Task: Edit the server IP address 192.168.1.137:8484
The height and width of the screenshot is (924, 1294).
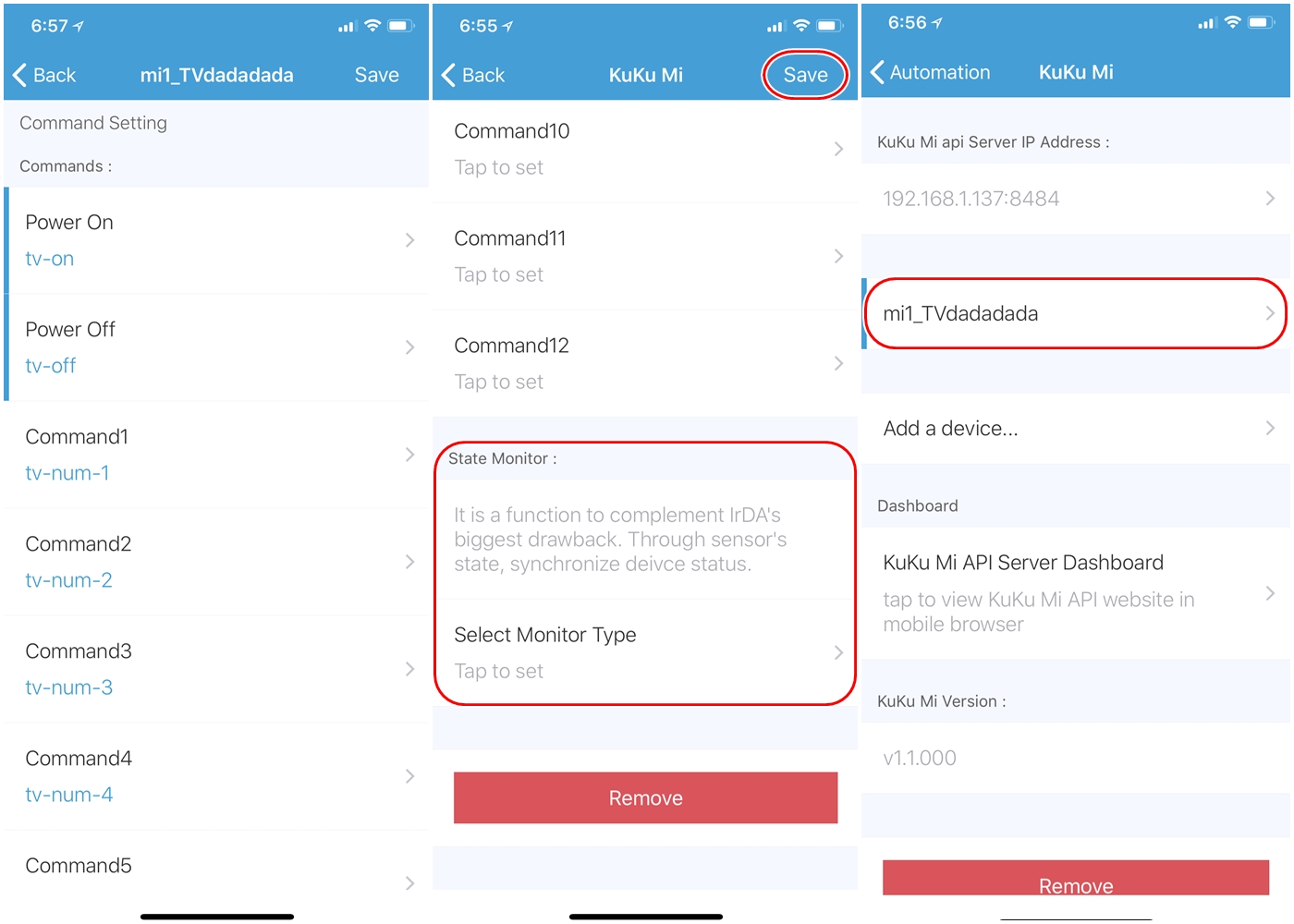Action: tap(1076, 199)
